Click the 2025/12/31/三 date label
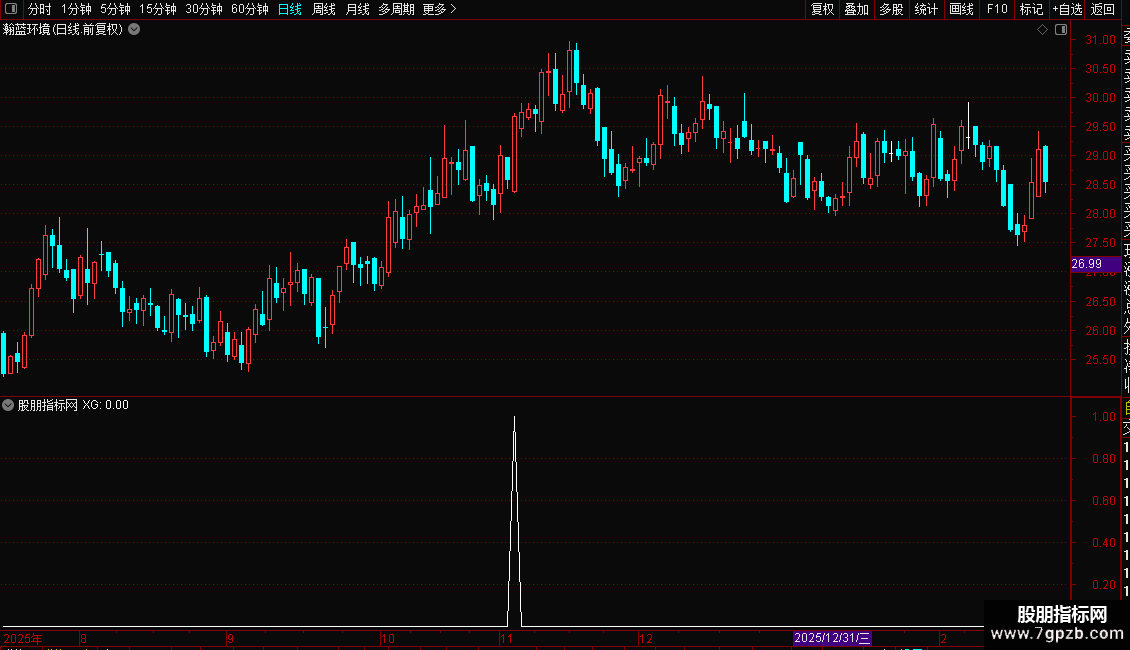The image size is (1130, 650). coord(832,638)
